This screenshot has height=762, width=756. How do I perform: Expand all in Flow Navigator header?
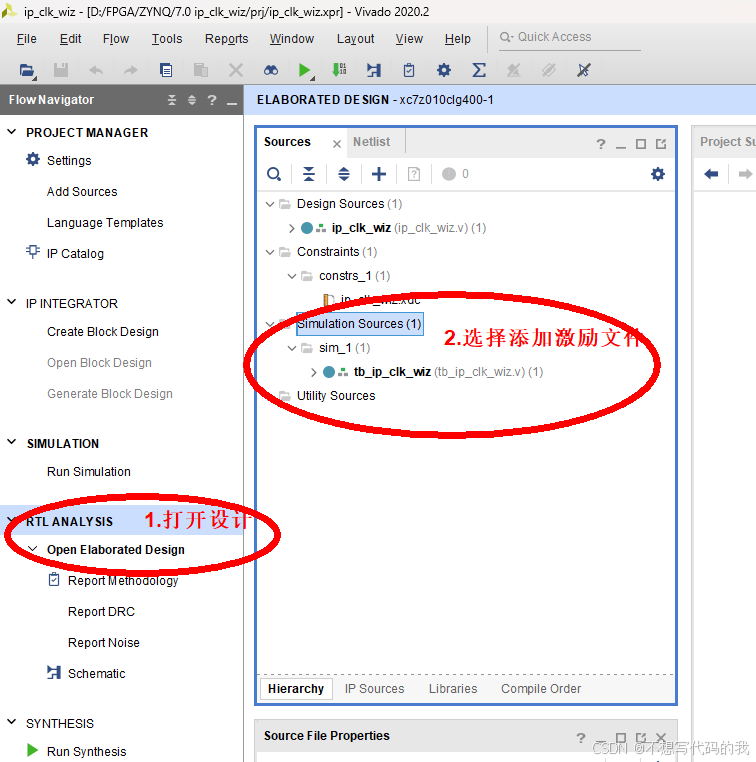192,100
